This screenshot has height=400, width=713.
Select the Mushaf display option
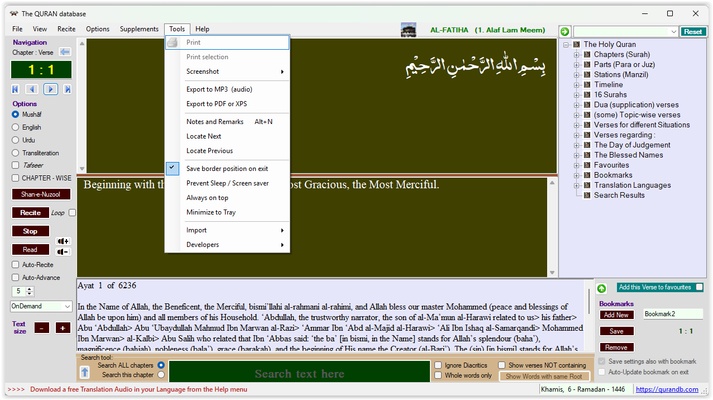click(x=15, y=115)
